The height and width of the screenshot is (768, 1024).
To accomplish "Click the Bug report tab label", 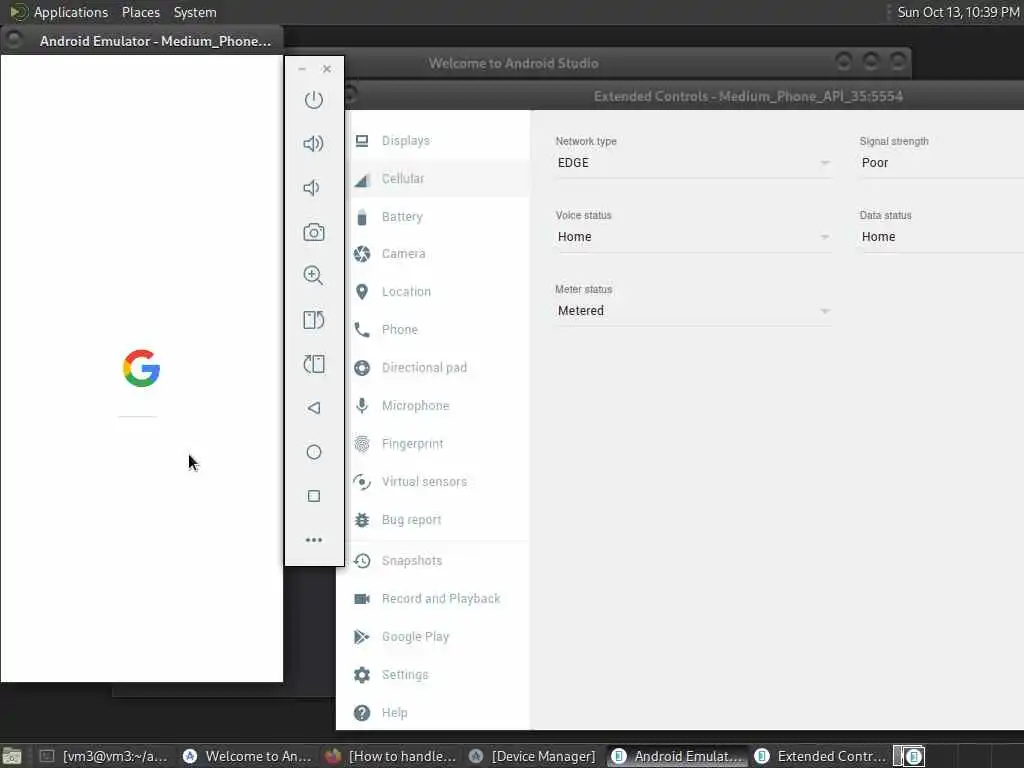I will (x=411, y=520).
